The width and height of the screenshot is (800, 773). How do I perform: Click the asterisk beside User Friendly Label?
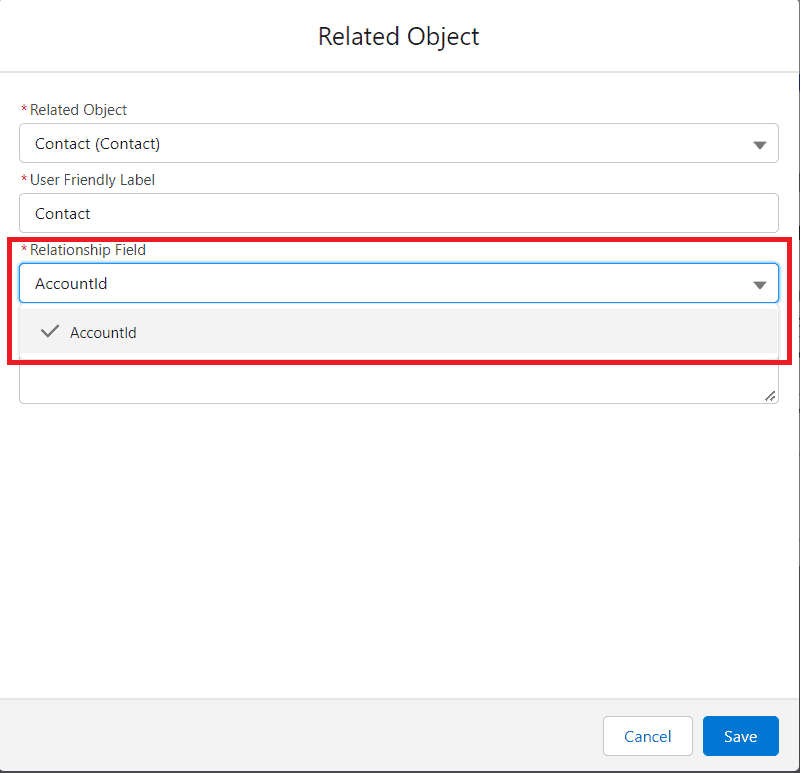tap(24, 180)
